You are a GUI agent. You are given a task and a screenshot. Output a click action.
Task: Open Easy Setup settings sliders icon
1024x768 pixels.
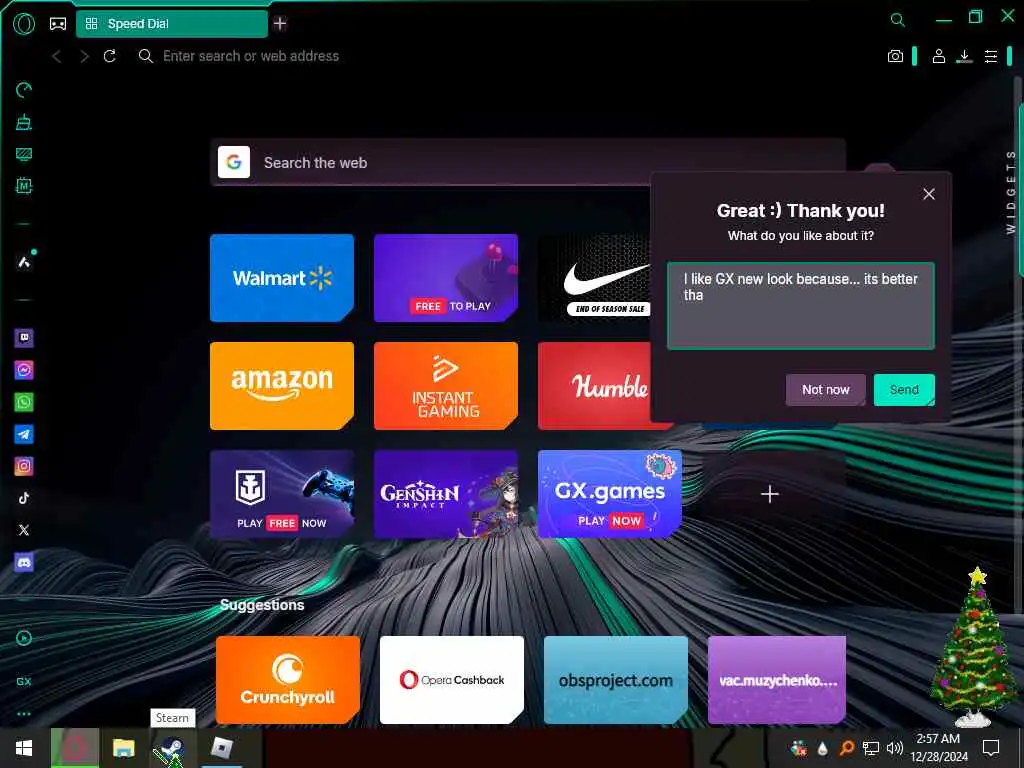pos(991,56)
